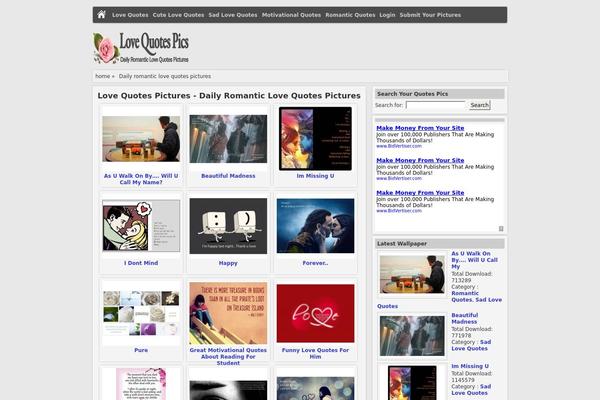
Task: Click Sad Love Quotes category under Im Missing U
Action: [471, 390]
